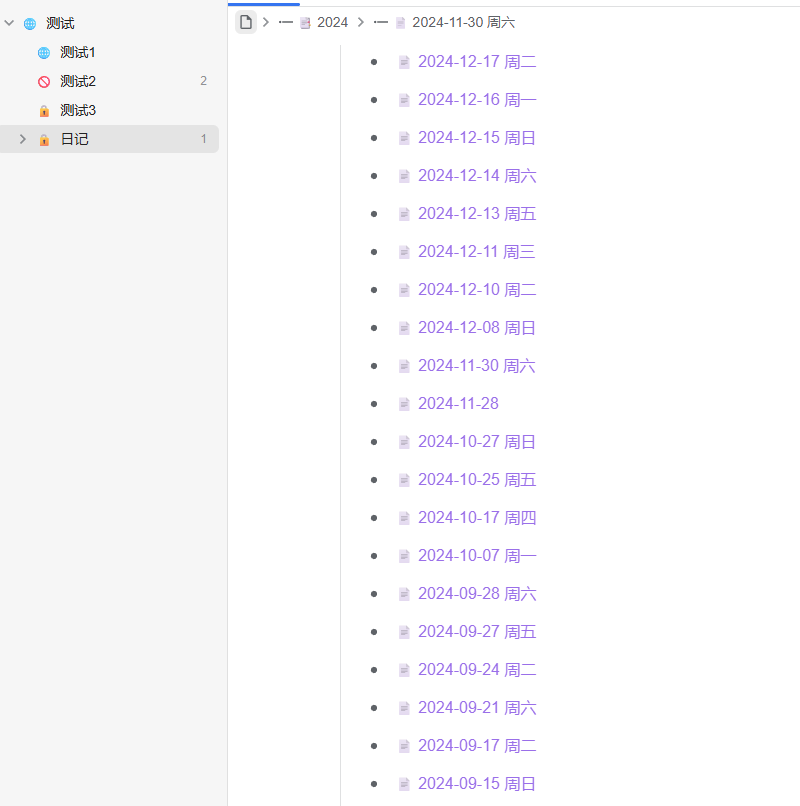This screenshot has width=800, height=806.
Task: Click the doc icon next to 2024-10-27 周日
Action: [404, 442]
